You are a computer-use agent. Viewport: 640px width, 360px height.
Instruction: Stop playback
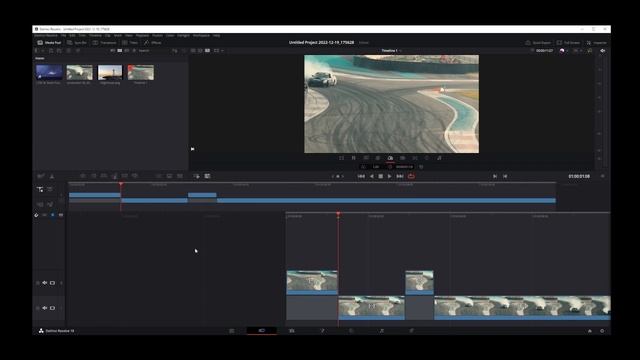[380, 176]
